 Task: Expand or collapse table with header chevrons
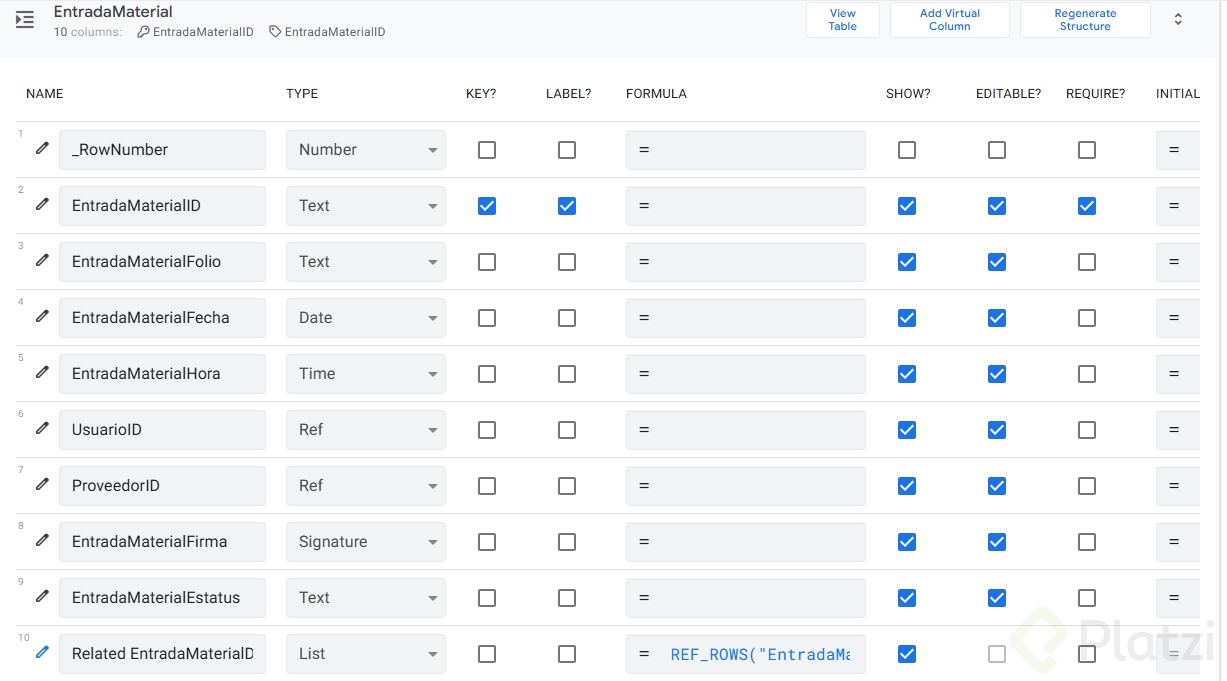coord(1178,20)
